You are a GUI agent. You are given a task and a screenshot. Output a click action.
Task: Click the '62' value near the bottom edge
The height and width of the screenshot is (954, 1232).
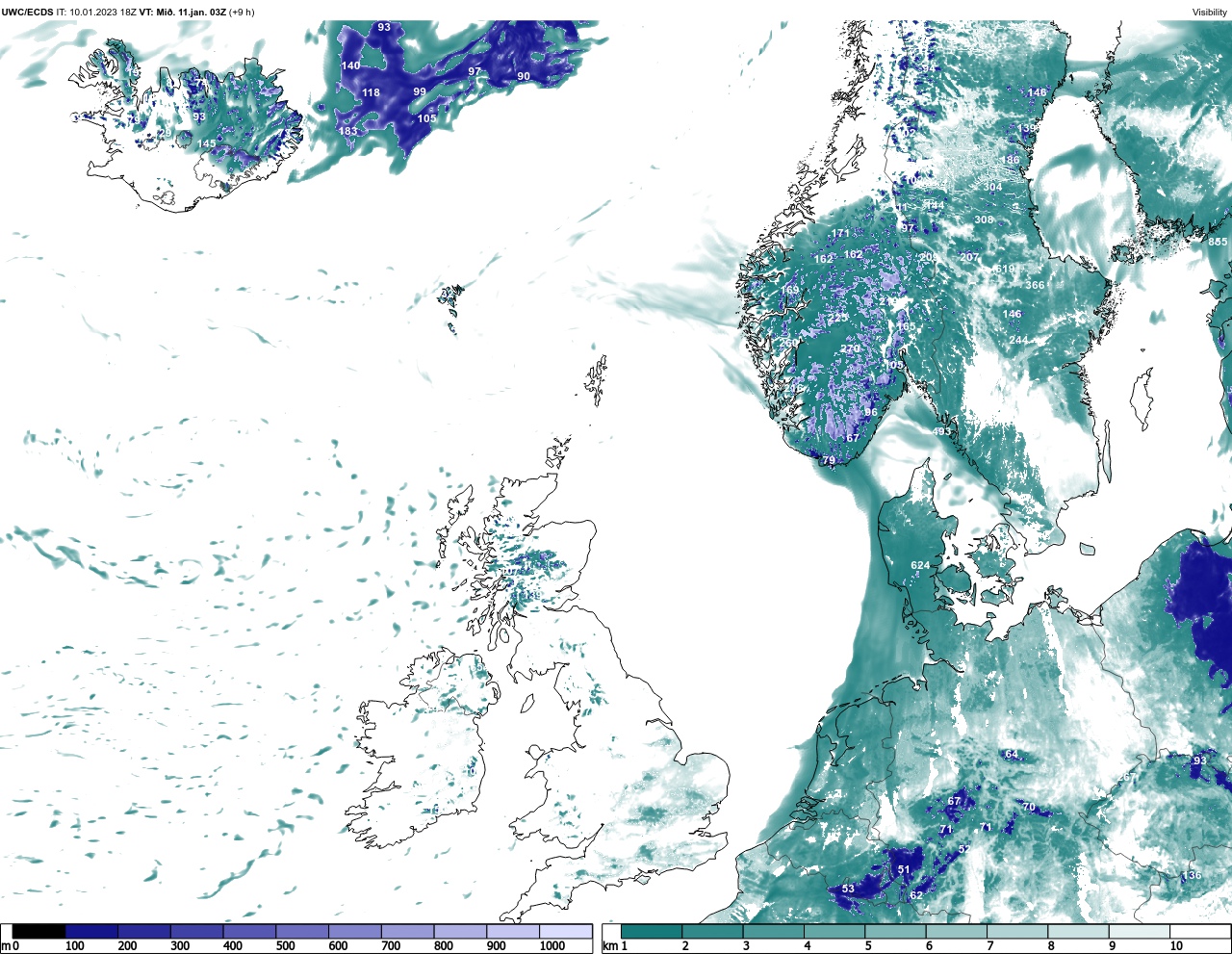tap(916, 895)
